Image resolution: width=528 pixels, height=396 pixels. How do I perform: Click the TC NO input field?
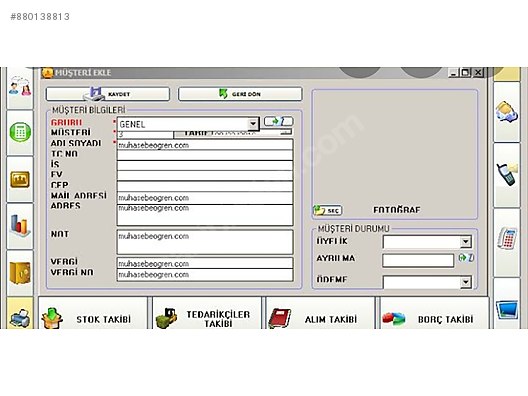pyautogui.click(x=205, y=155)
